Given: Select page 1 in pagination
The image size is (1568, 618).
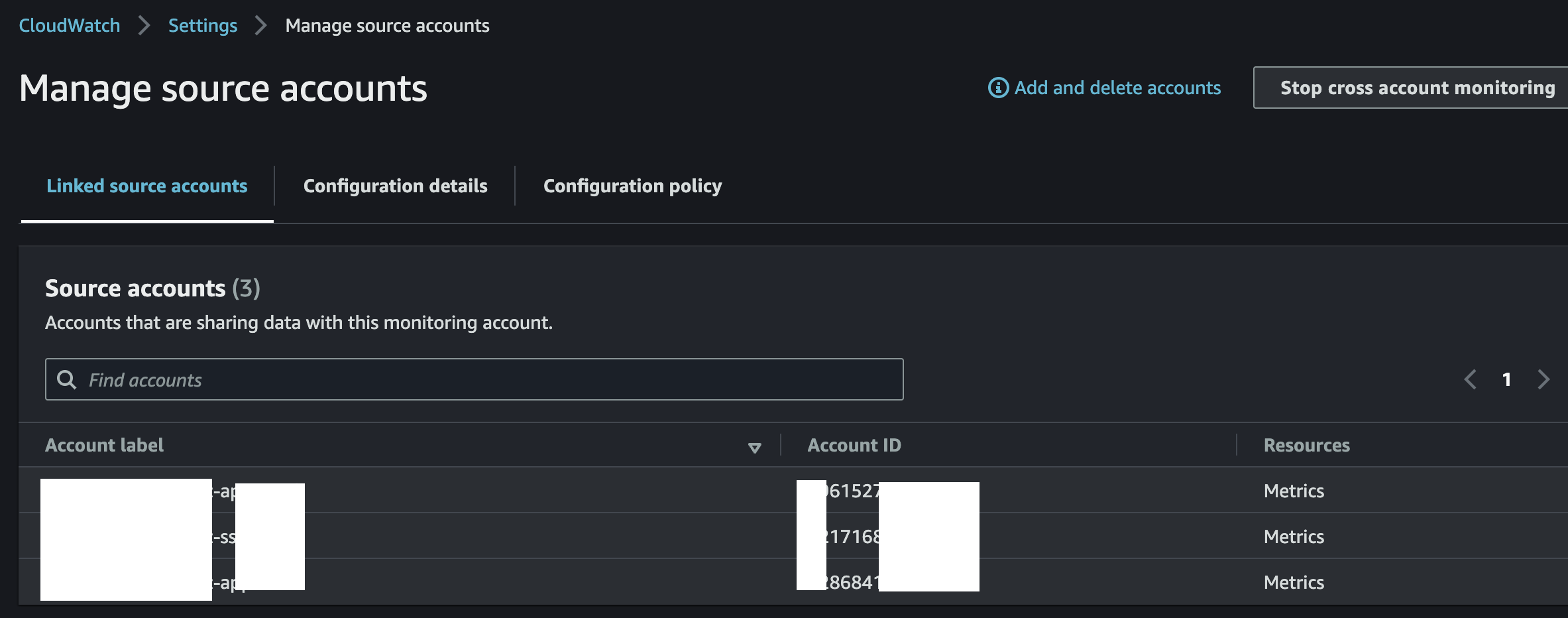Looking at the screenshot, I should tap(1507, 379).
